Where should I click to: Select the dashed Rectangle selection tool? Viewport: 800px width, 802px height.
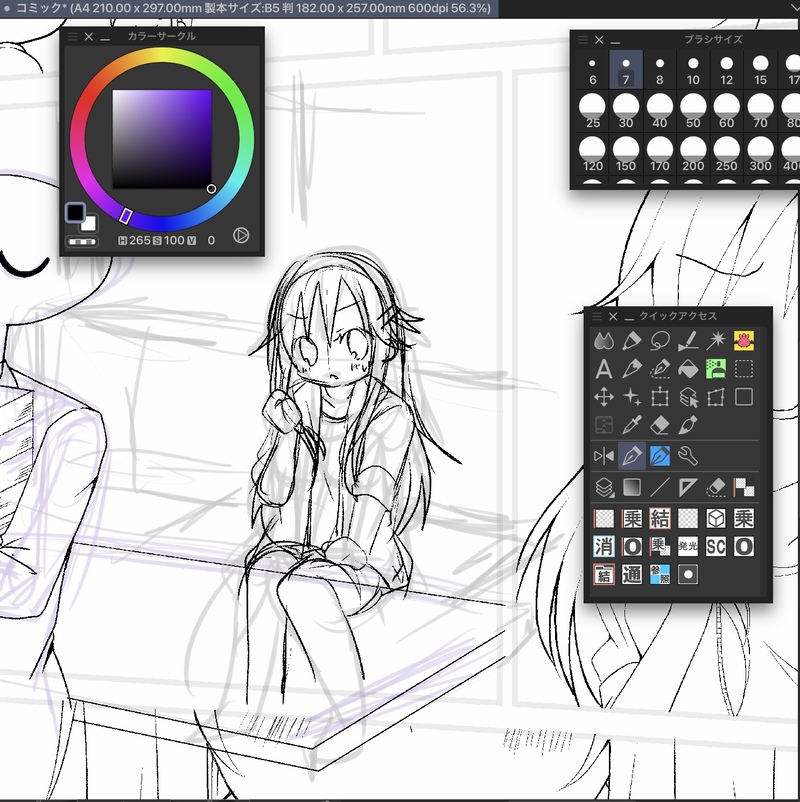[744, 369]
